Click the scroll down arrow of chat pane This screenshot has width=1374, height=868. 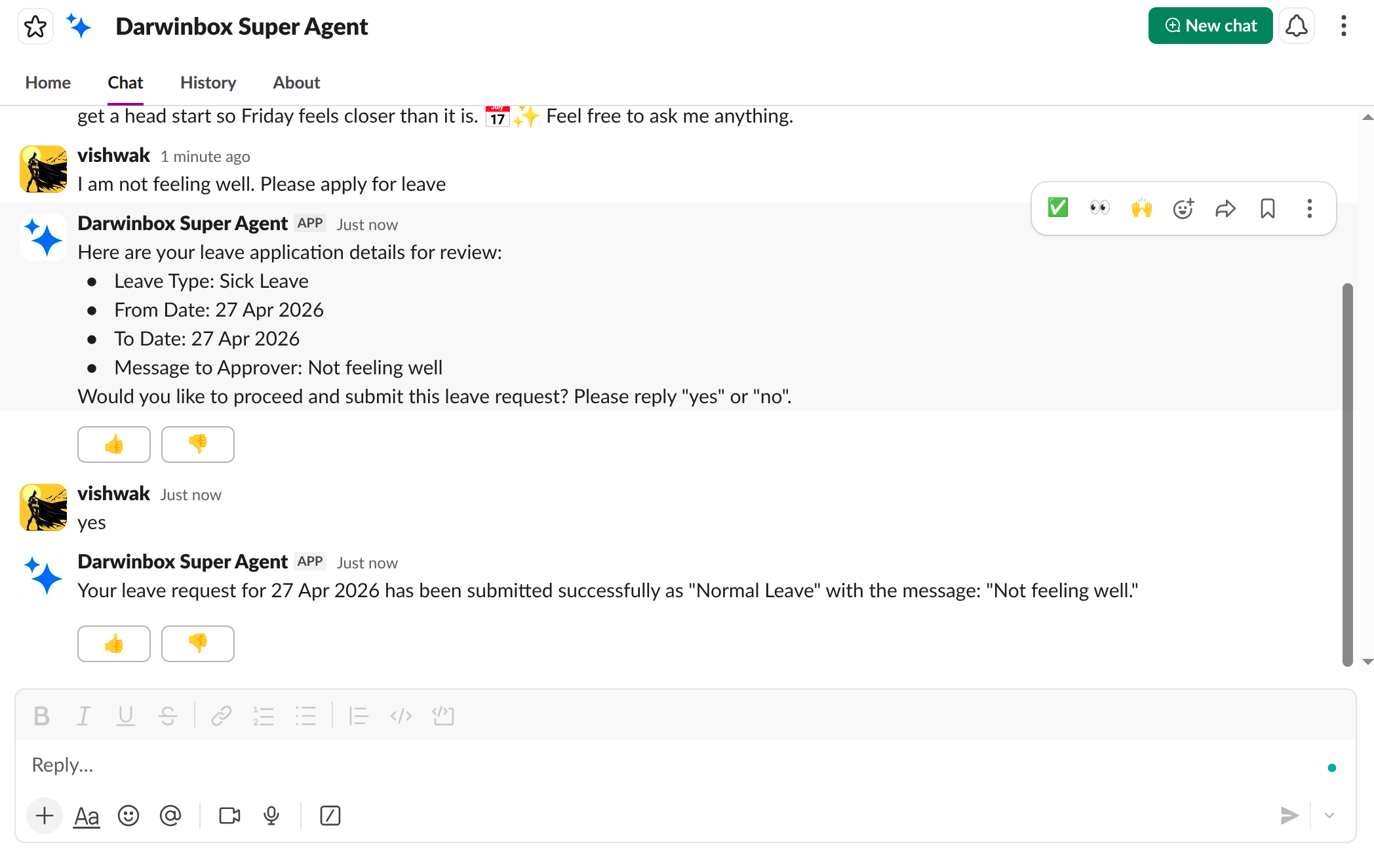1367,661
